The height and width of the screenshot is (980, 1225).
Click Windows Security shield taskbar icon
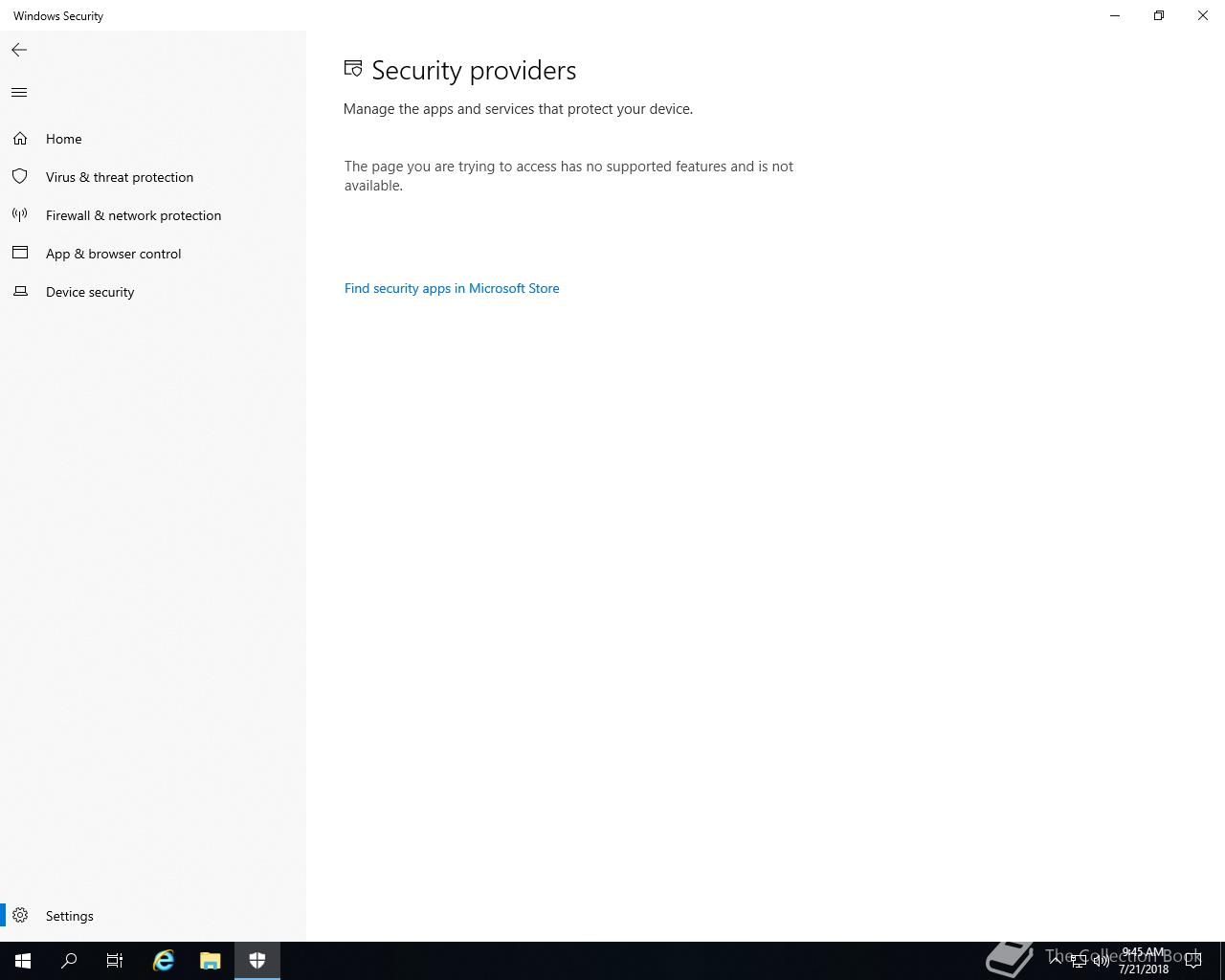click(x=257, y=961)
